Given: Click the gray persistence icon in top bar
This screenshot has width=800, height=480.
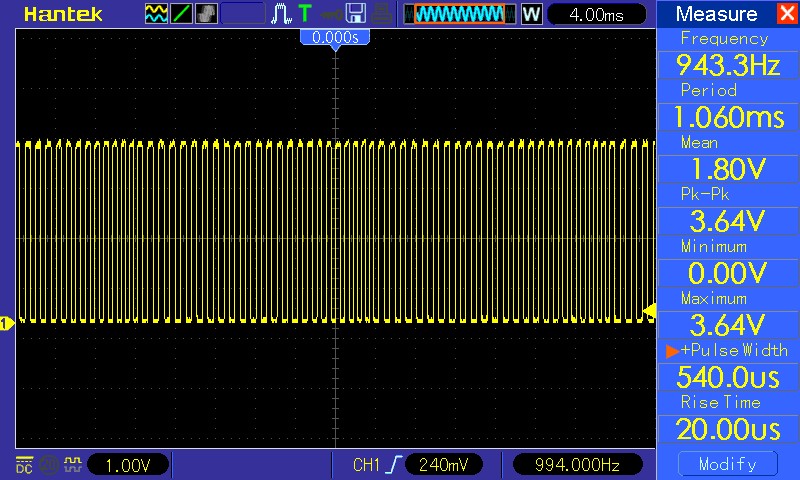Looking at the screenshot, I should pos(206,14).
